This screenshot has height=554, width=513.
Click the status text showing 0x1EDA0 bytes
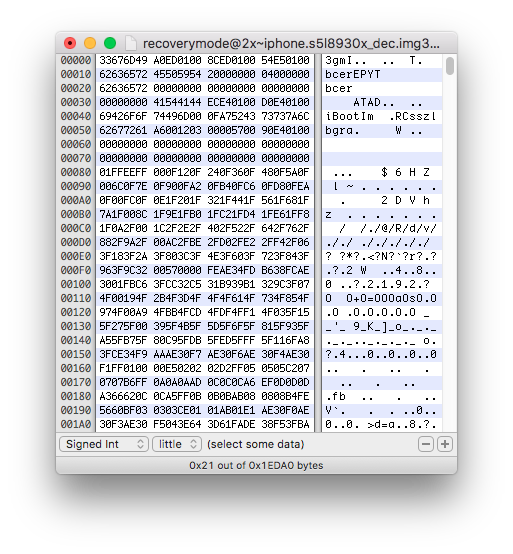256,465
